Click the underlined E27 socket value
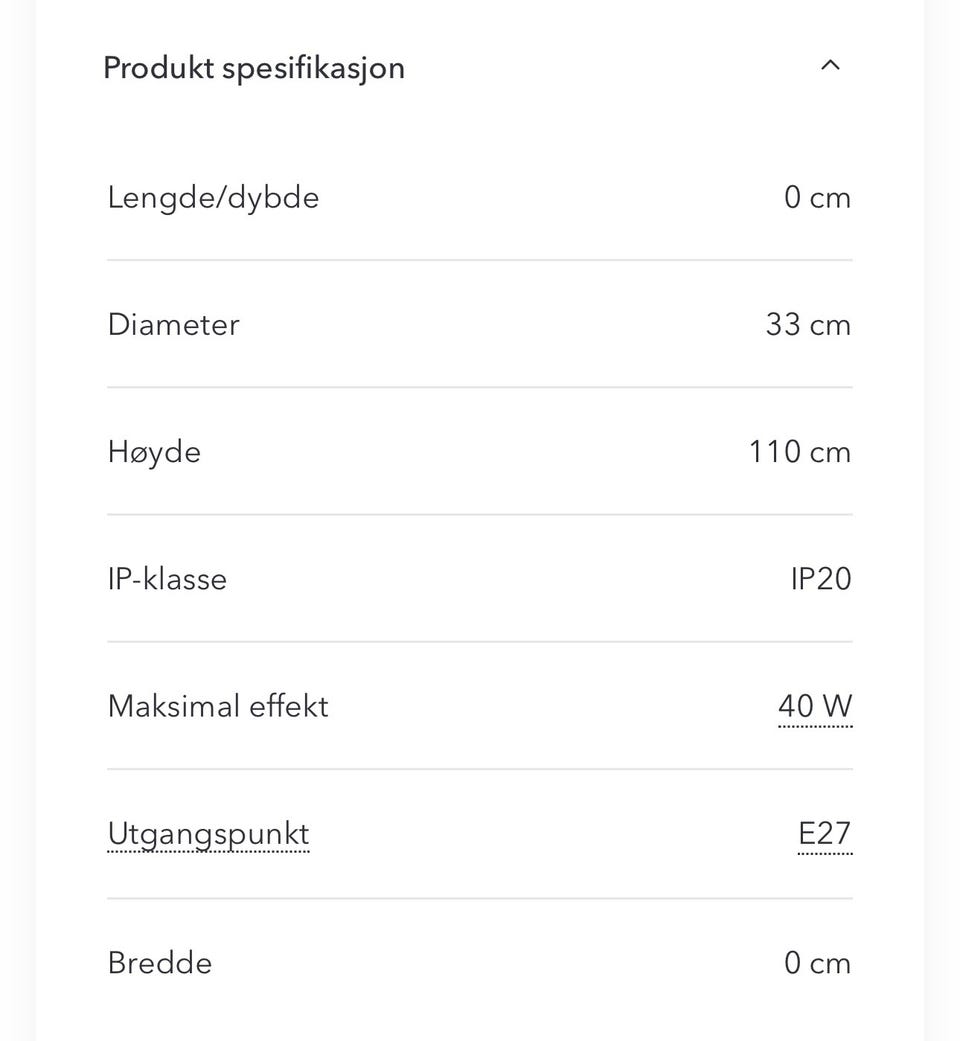 click(825, 834)
